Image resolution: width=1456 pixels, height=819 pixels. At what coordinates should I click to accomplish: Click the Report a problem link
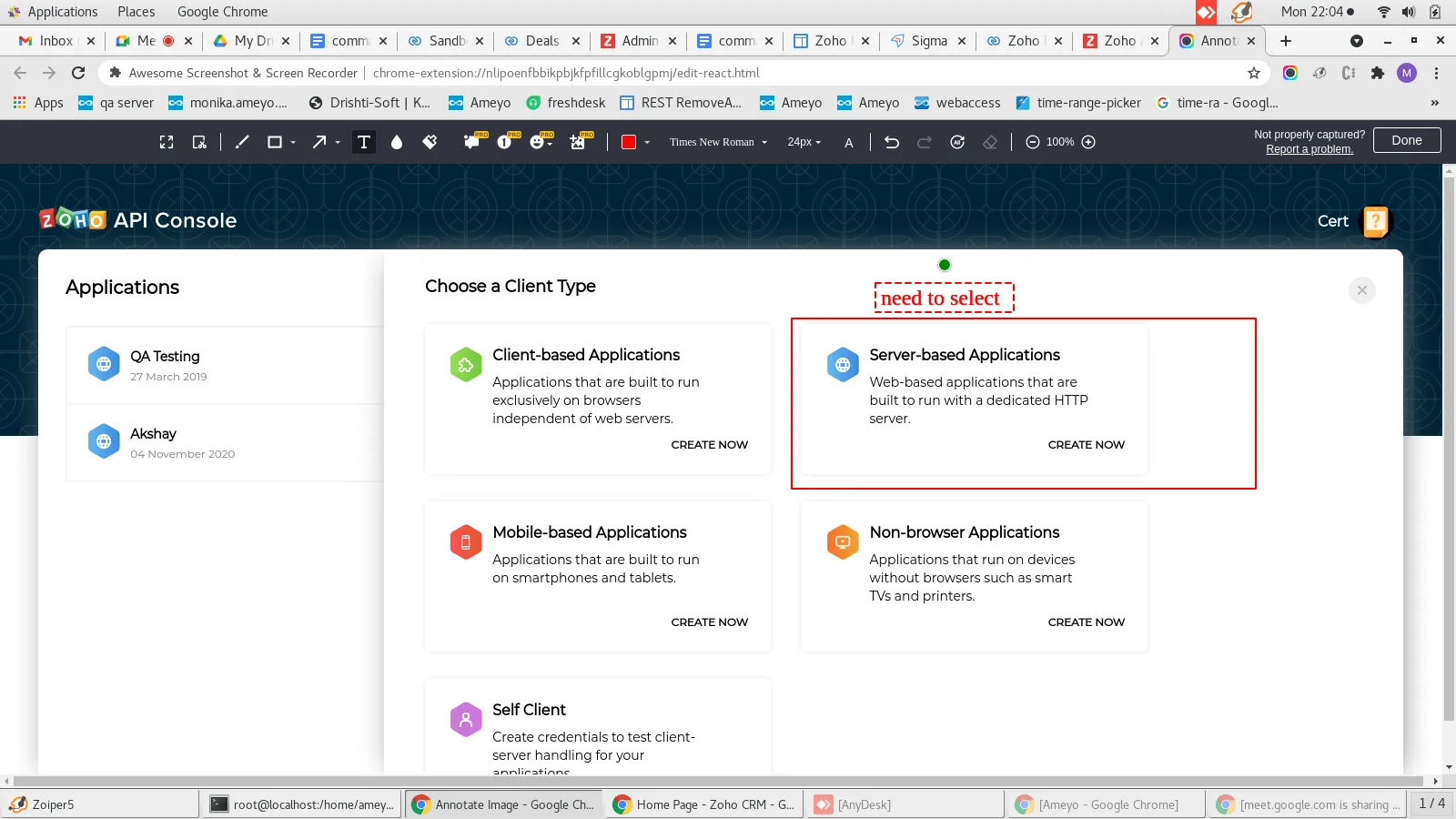coord(1309,149)
